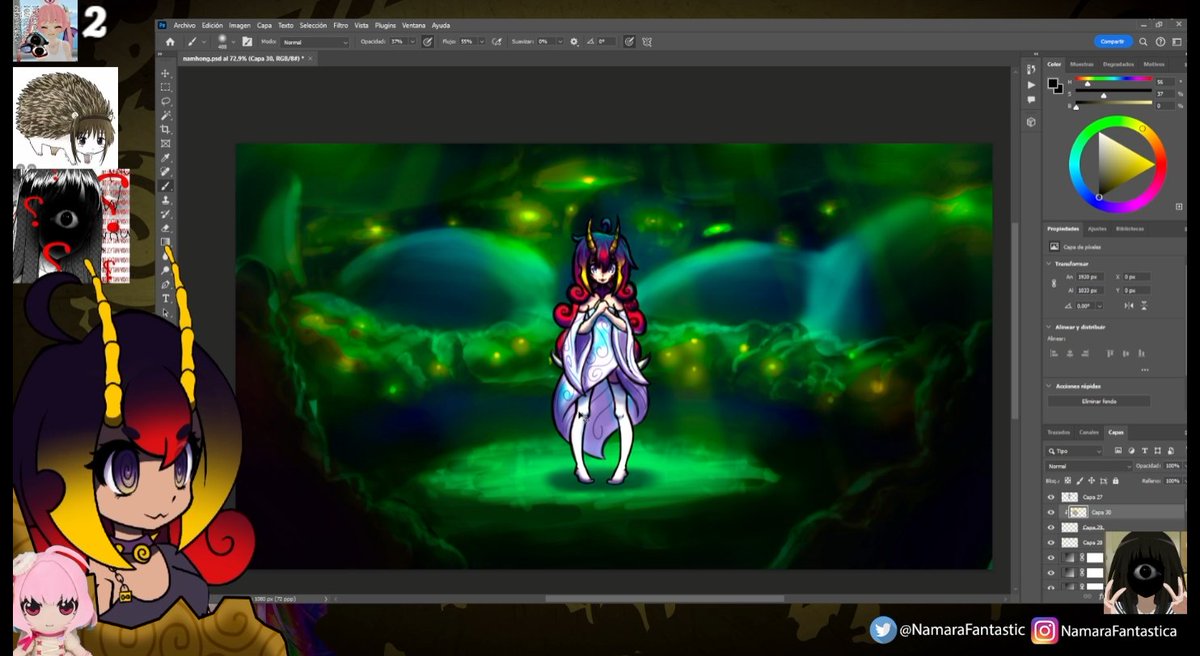1200x656 pixels.
Task: Open the brush preset picker dropdown
Action: coord(232,42)
